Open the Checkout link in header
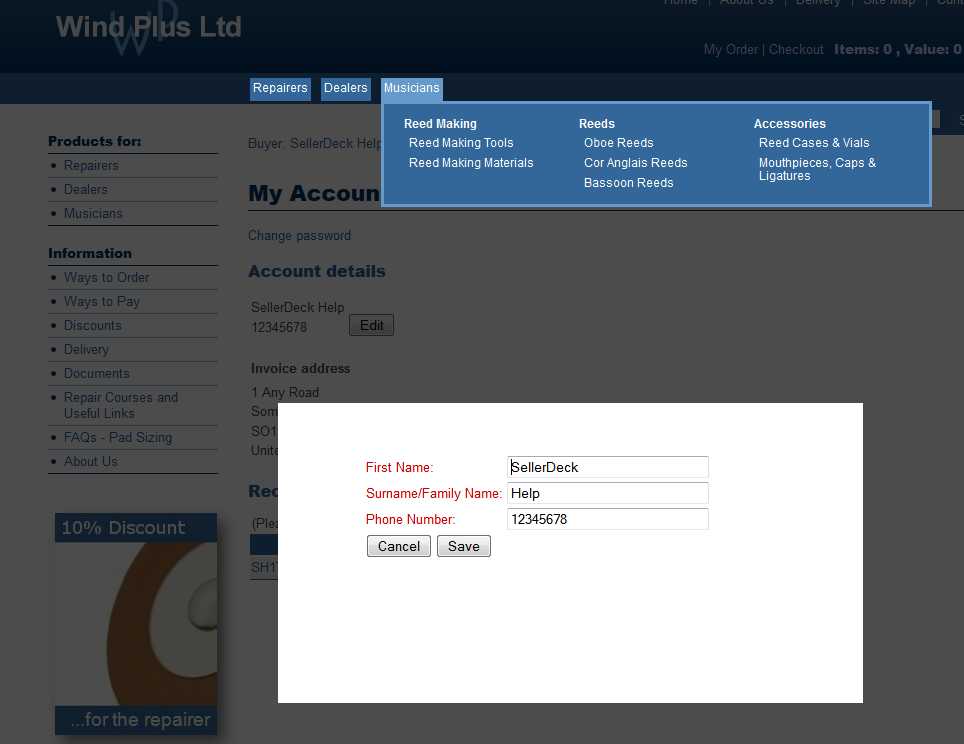The height and width of the screenshot is (744, 964). click(x=796, y=49)
